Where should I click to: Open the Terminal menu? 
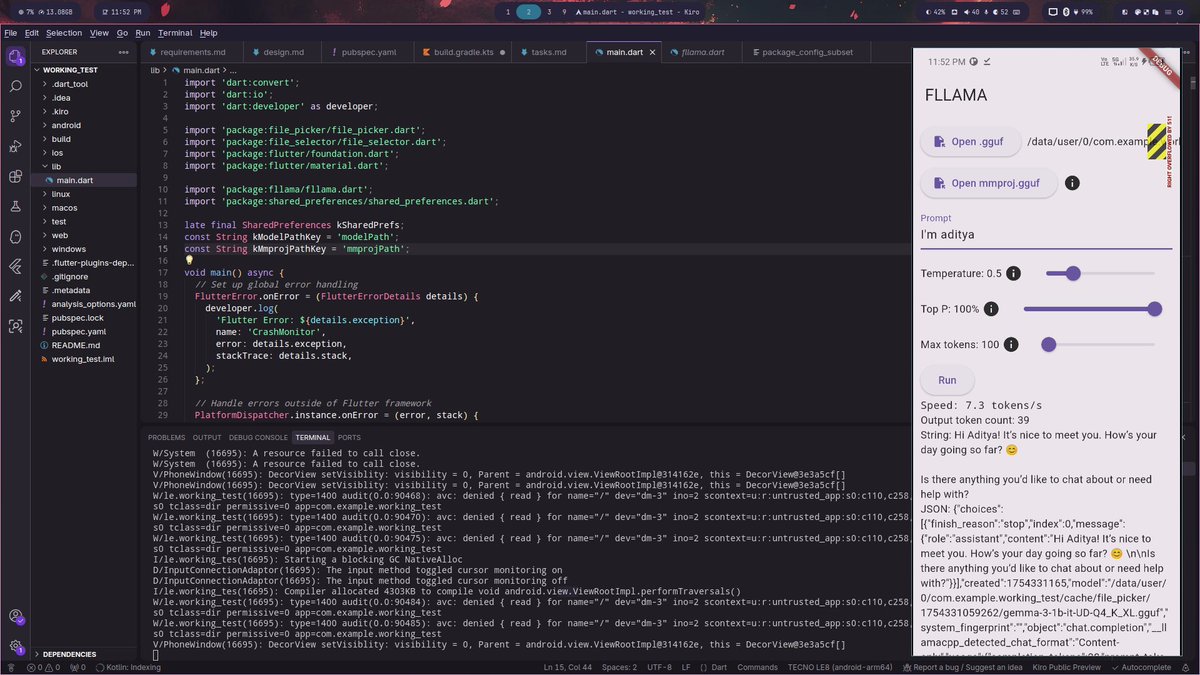pyautogui.click(x=175, y=33)
